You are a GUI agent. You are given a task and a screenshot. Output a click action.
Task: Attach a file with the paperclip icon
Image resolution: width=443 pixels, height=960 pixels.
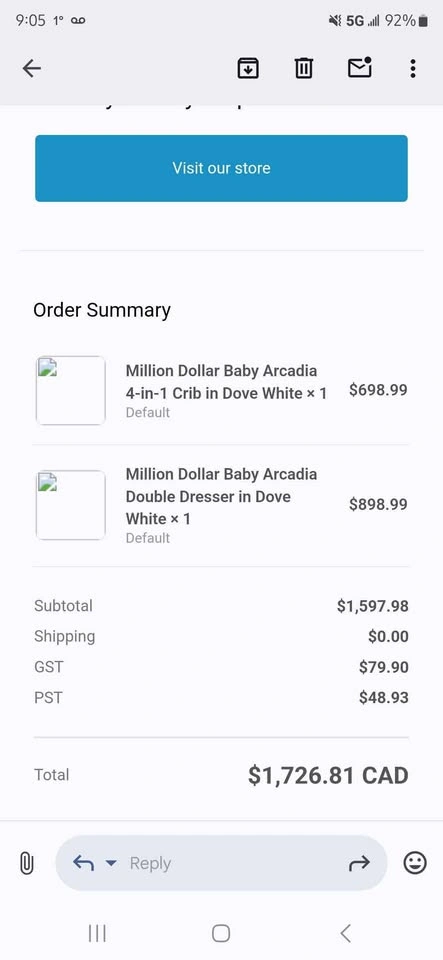[x=26, y=863]
